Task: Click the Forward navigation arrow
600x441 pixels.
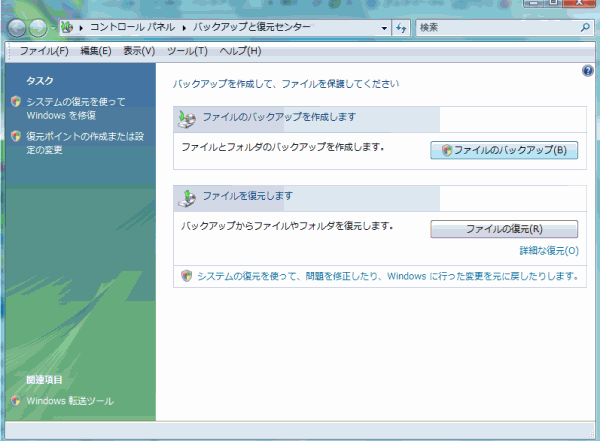Action: pos(38,28)
